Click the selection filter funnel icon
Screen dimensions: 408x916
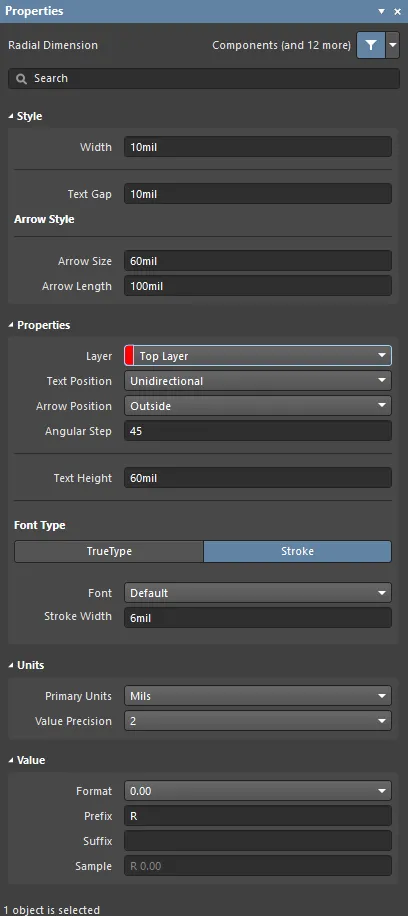(371, 45)
